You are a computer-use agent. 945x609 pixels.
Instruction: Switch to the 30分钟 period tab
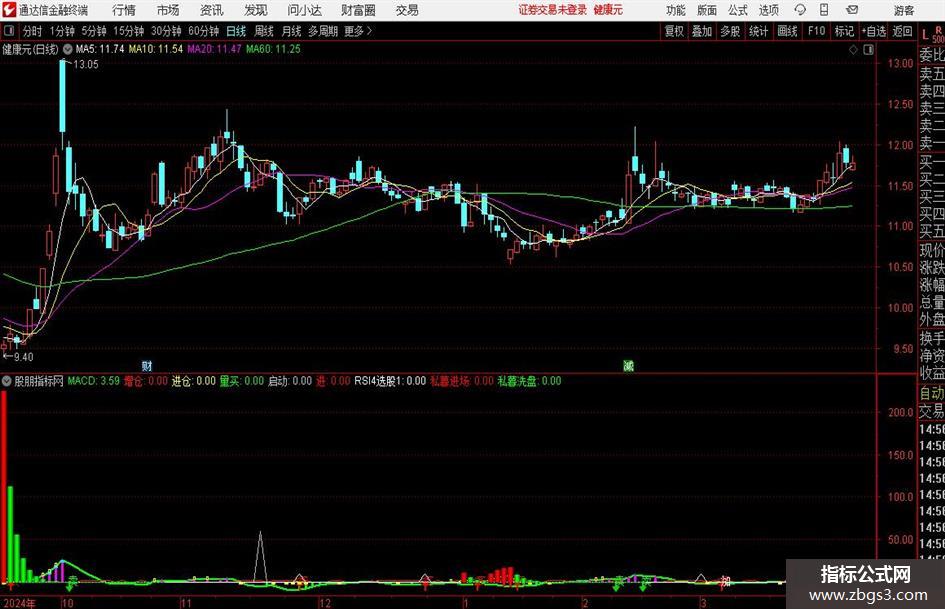tap(166, 31)
